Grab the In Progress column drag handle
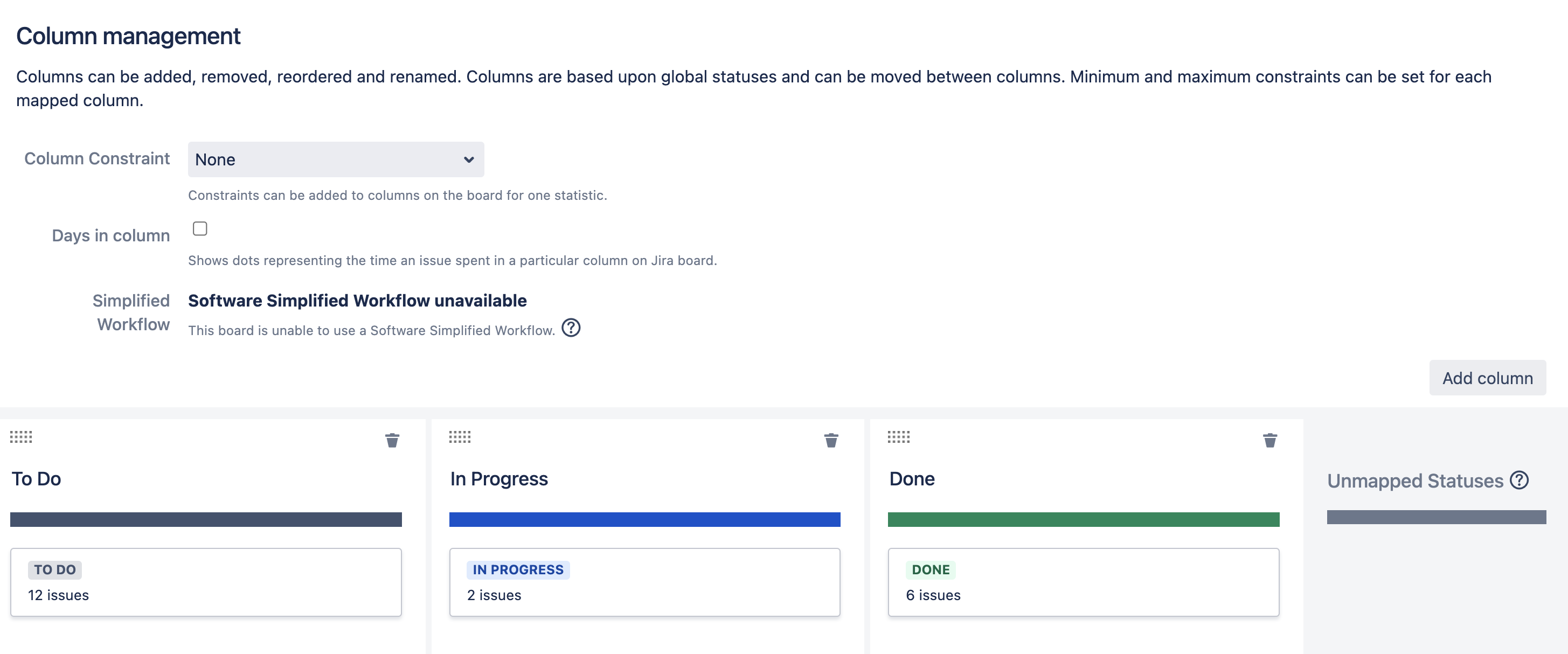The image size is (1568, 654). click(x=460, y=437)
